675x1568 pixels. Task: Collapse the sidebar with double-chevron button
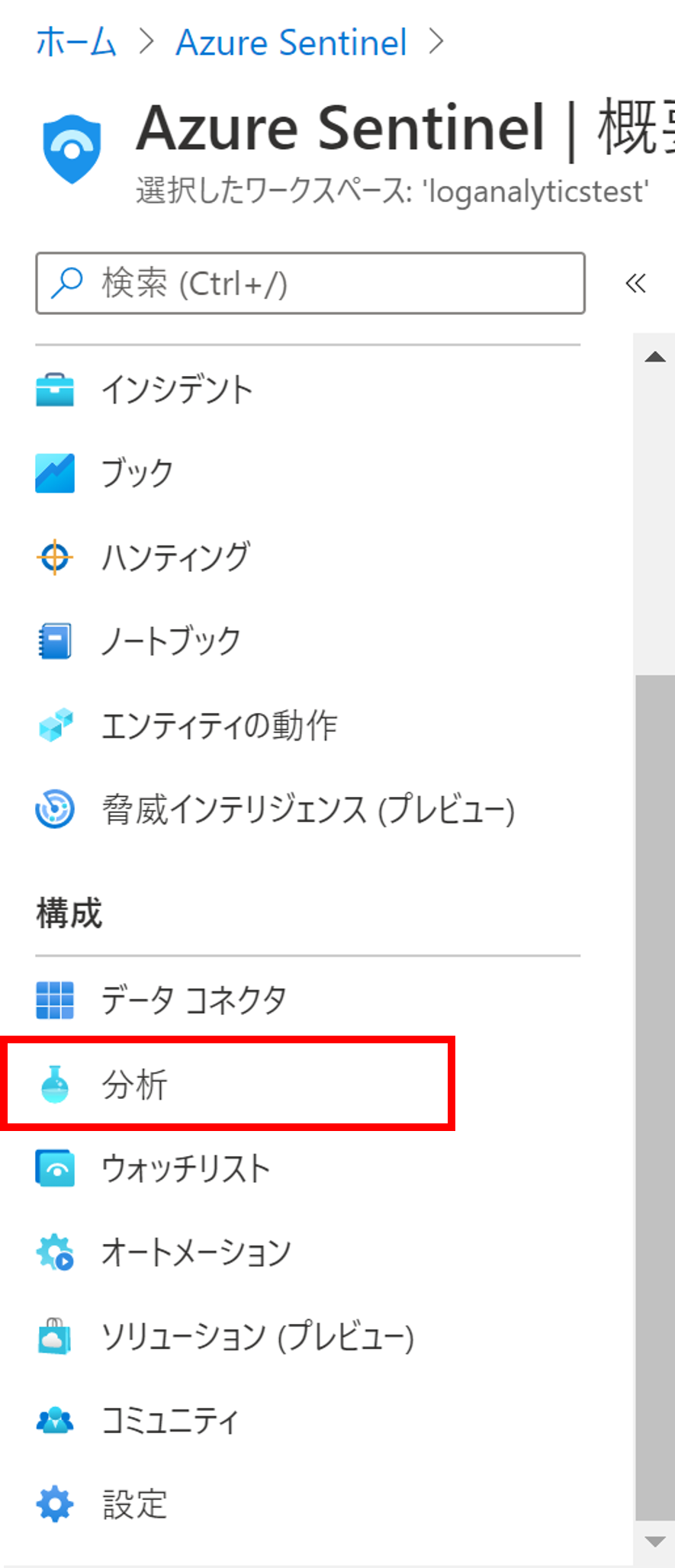pyautogui.click(x=635, y=284)
